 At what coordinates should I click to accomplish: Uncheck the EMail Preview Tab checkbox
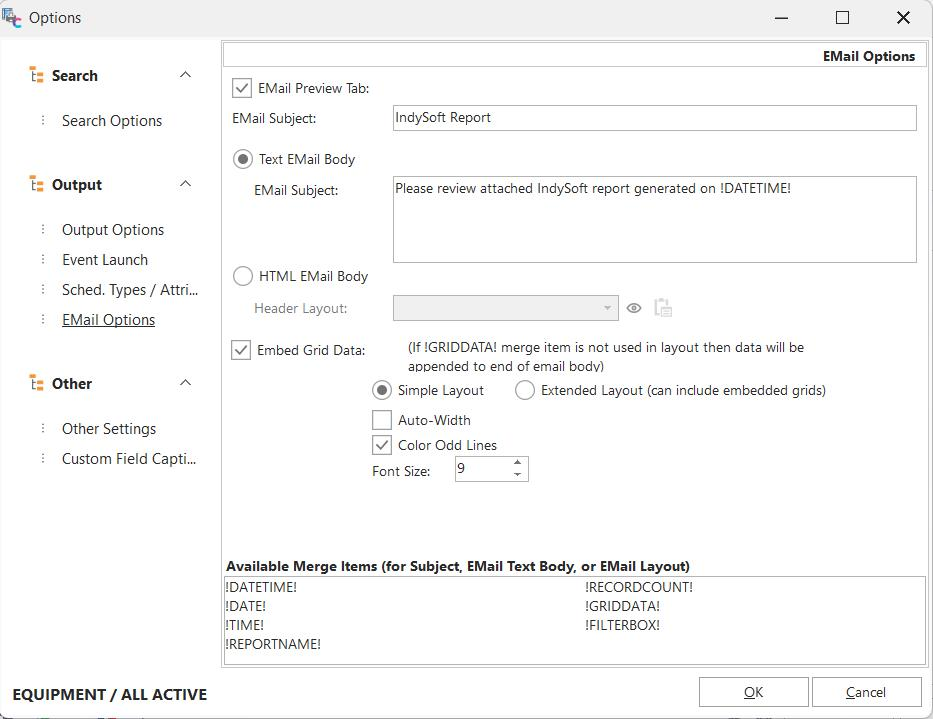[242, 88]
